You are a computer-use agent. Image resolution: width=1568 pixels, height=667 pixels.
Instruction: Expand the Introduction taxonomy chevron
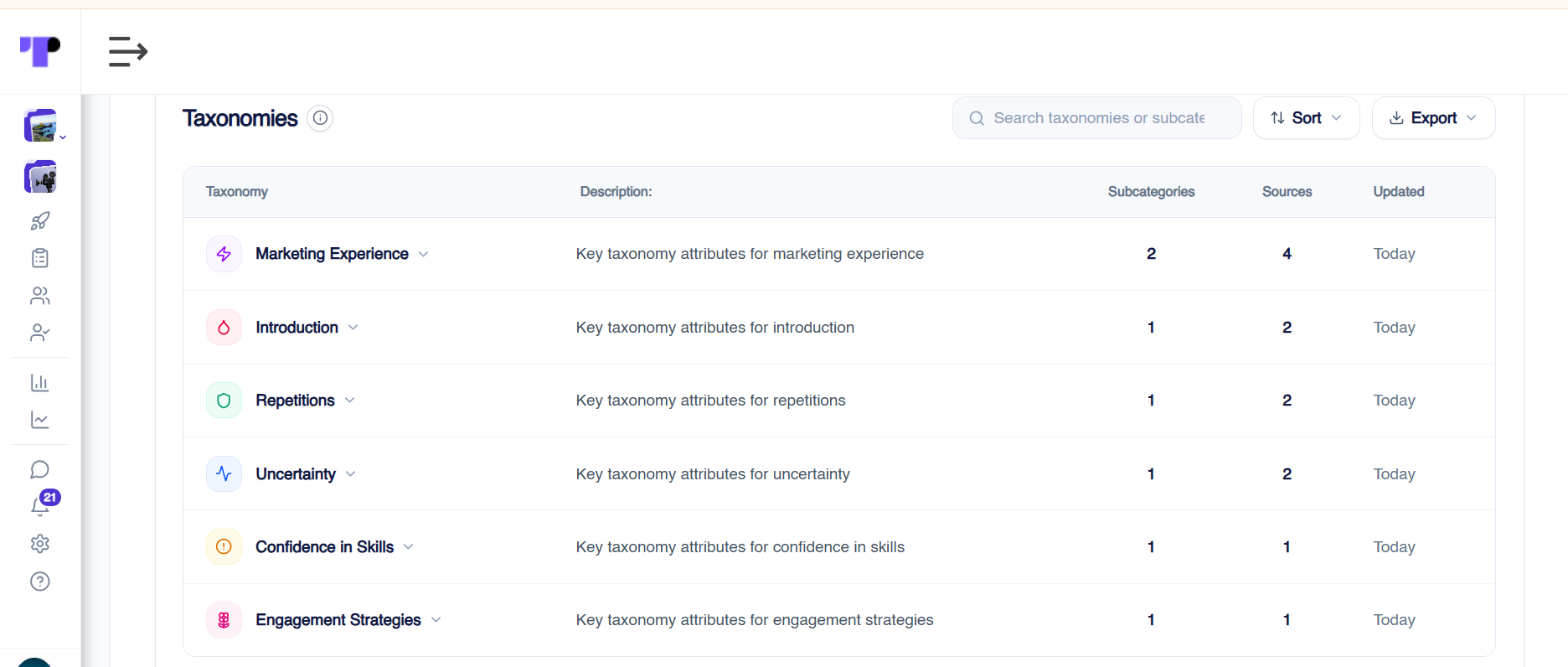click(x=353, y=328)
